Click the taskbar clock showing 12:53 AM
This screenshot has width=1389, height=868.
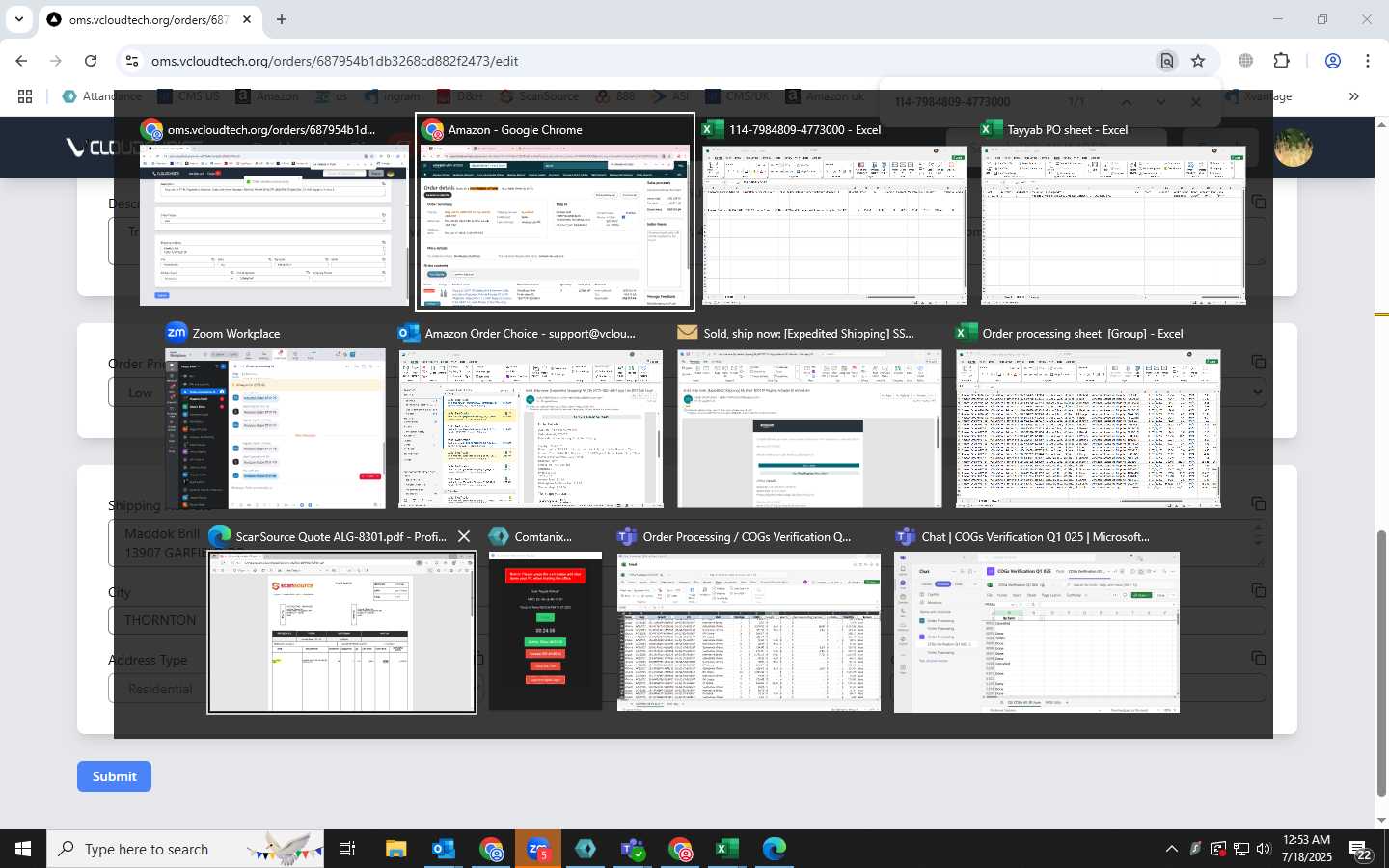click(x=1307, y=849)
